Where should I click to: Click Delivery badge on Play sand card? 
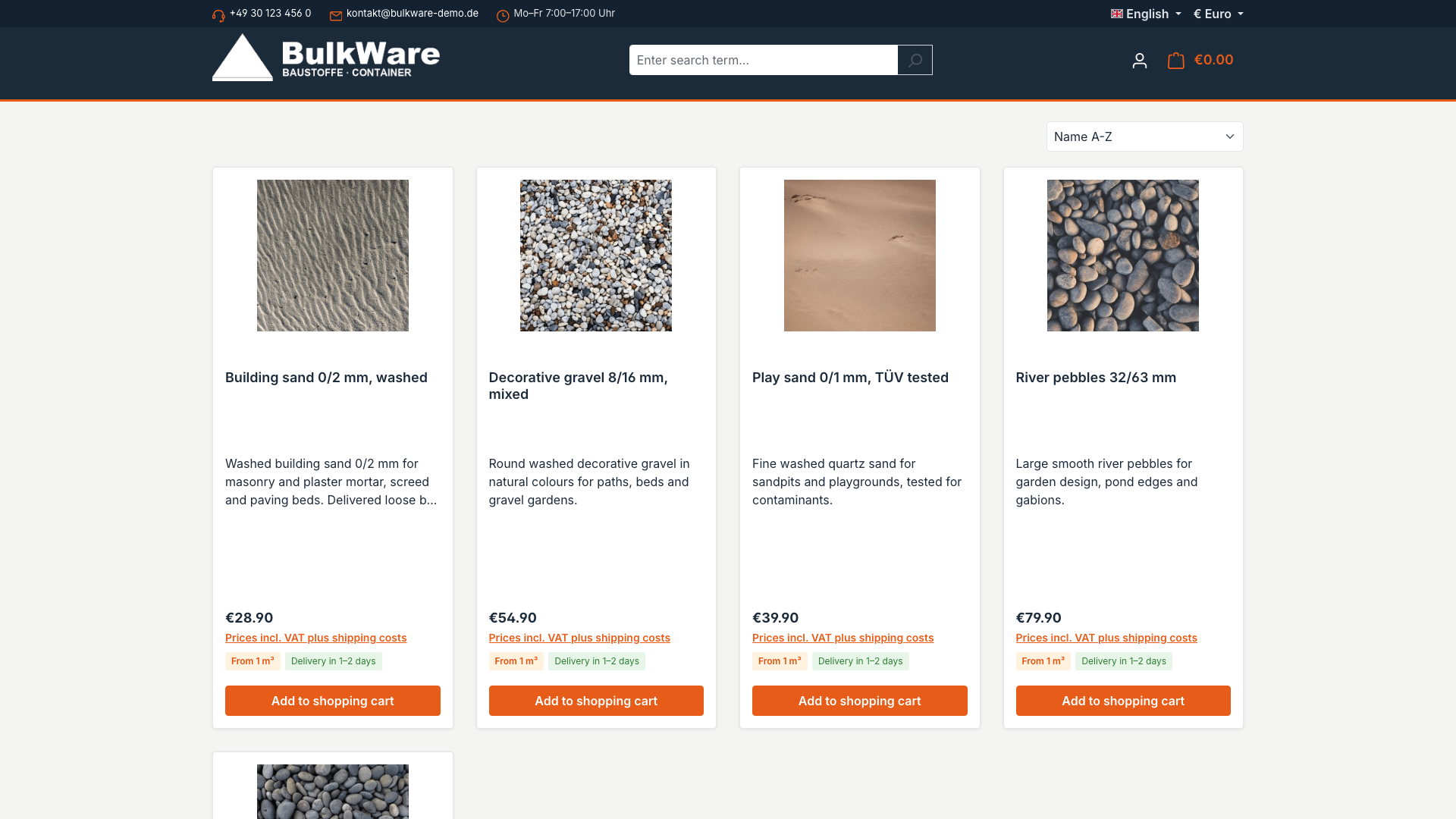(860, 661)
